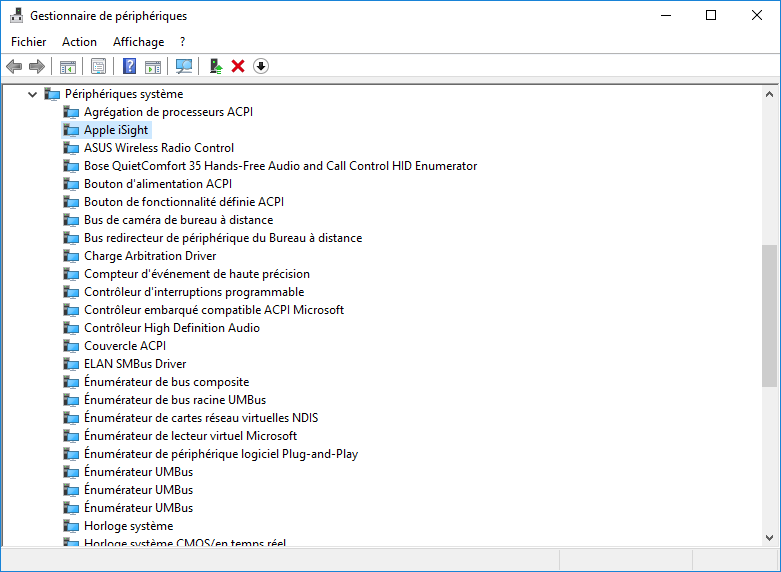
Task: Select ASUS Wireless Radio Control
Action: pos(159,148)
